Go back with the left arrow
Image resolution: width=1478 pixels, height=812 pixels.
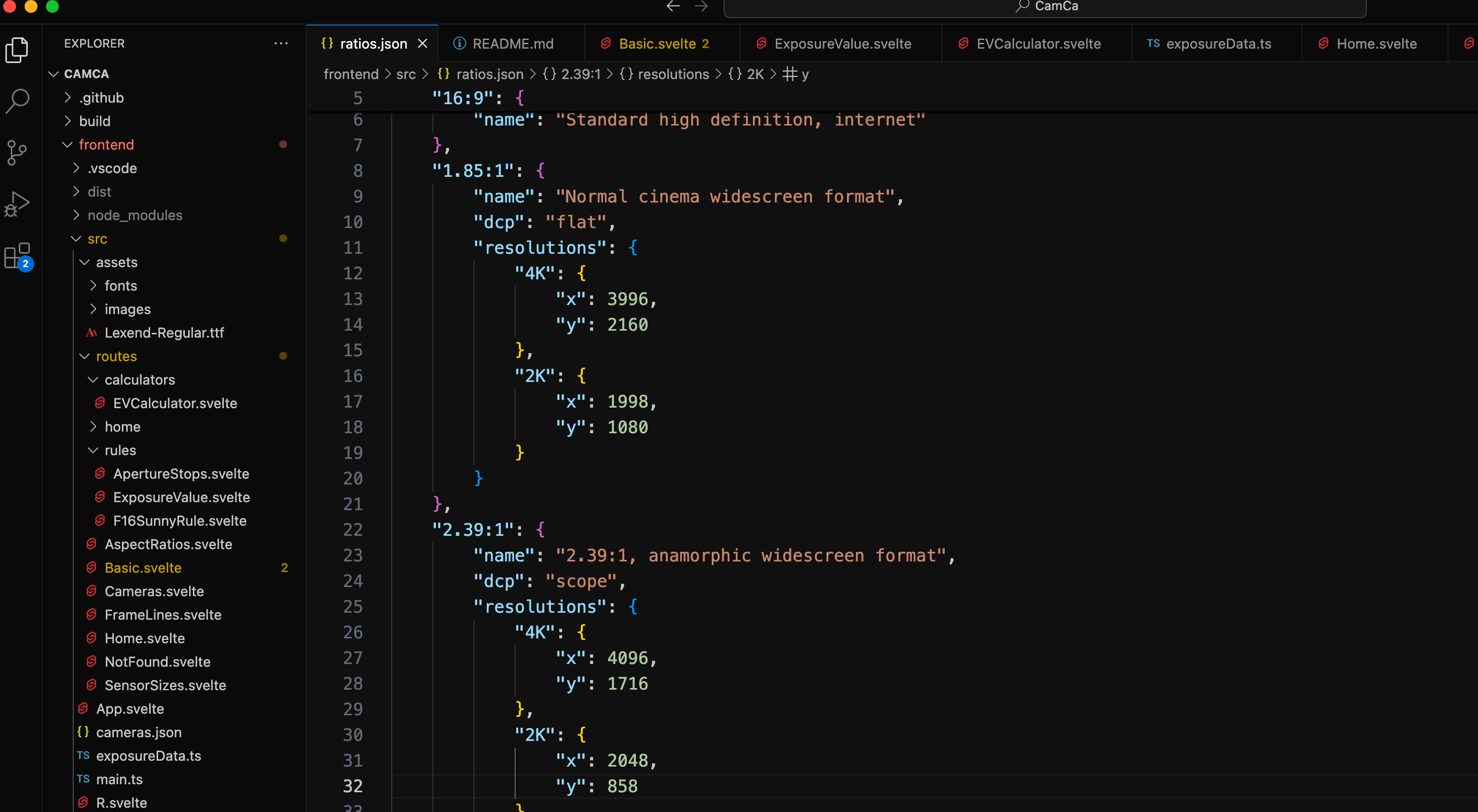pos(673,6)
